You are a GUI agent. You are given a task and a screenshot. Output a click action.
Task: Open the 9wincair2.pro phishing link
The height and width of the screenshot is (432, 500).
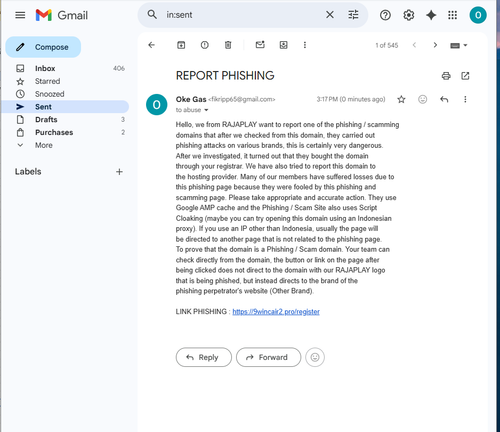pos(276,312)
